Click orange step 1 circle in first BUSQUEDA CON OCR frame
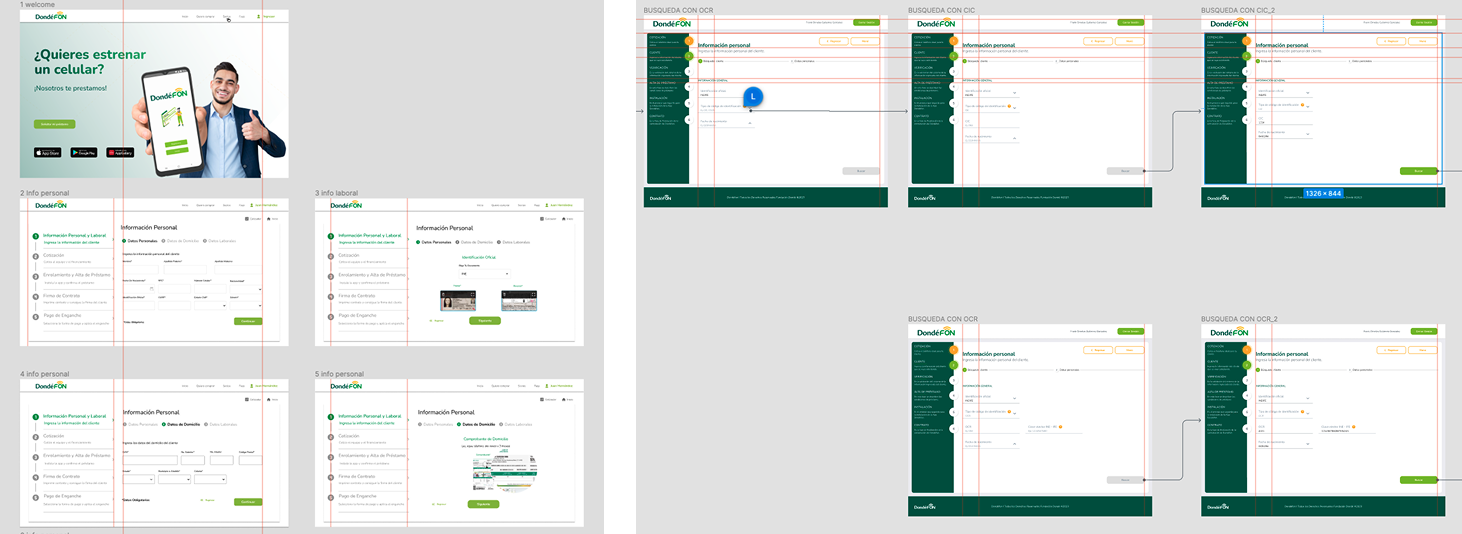Screen dimensions: 1462x534 [x=688, y=41]
